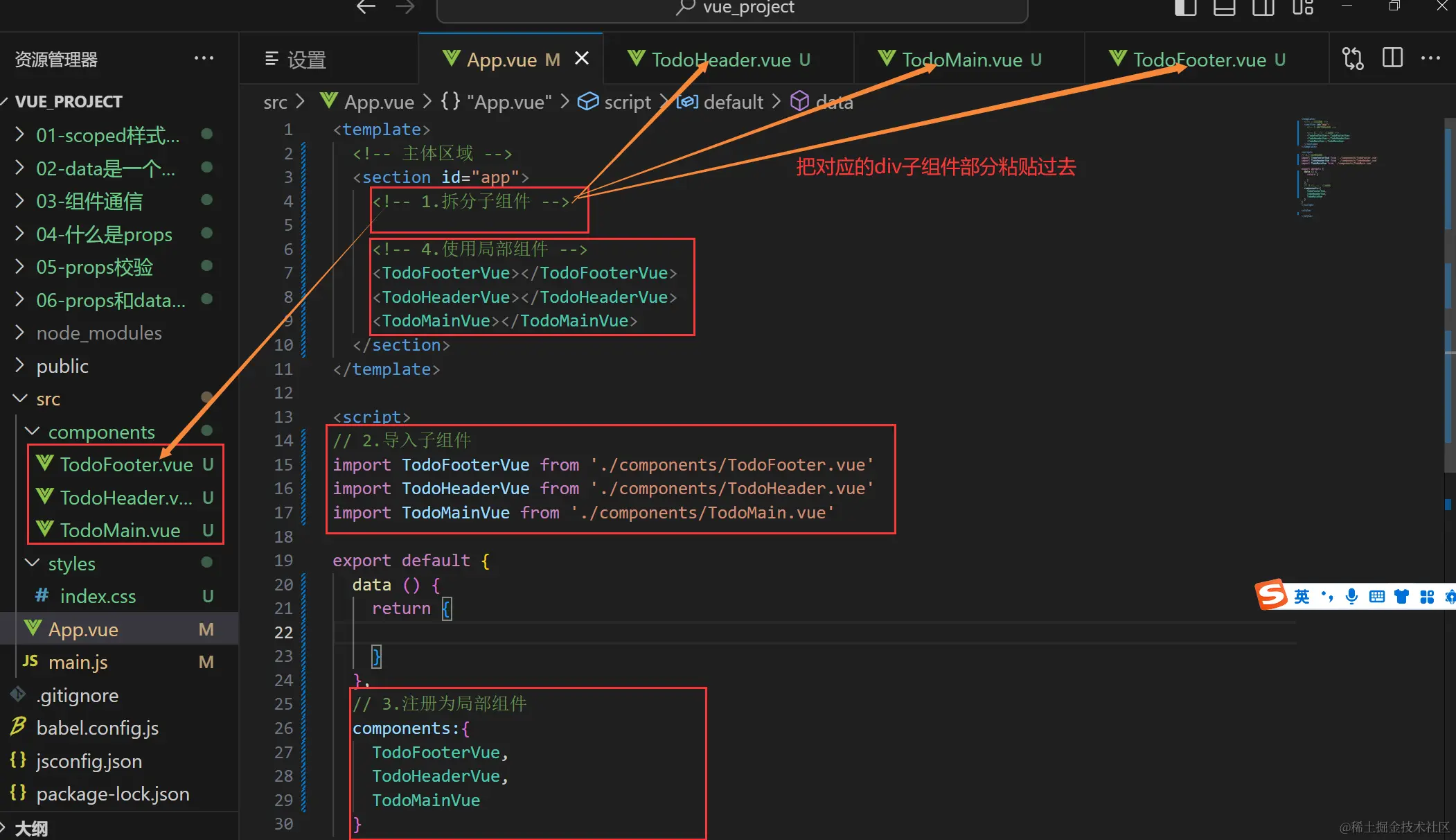Viewport: 1456px width, 840px height.
Task: Toggle Sogou punctuation mode icon
Action: click(x=1327, y=596)
